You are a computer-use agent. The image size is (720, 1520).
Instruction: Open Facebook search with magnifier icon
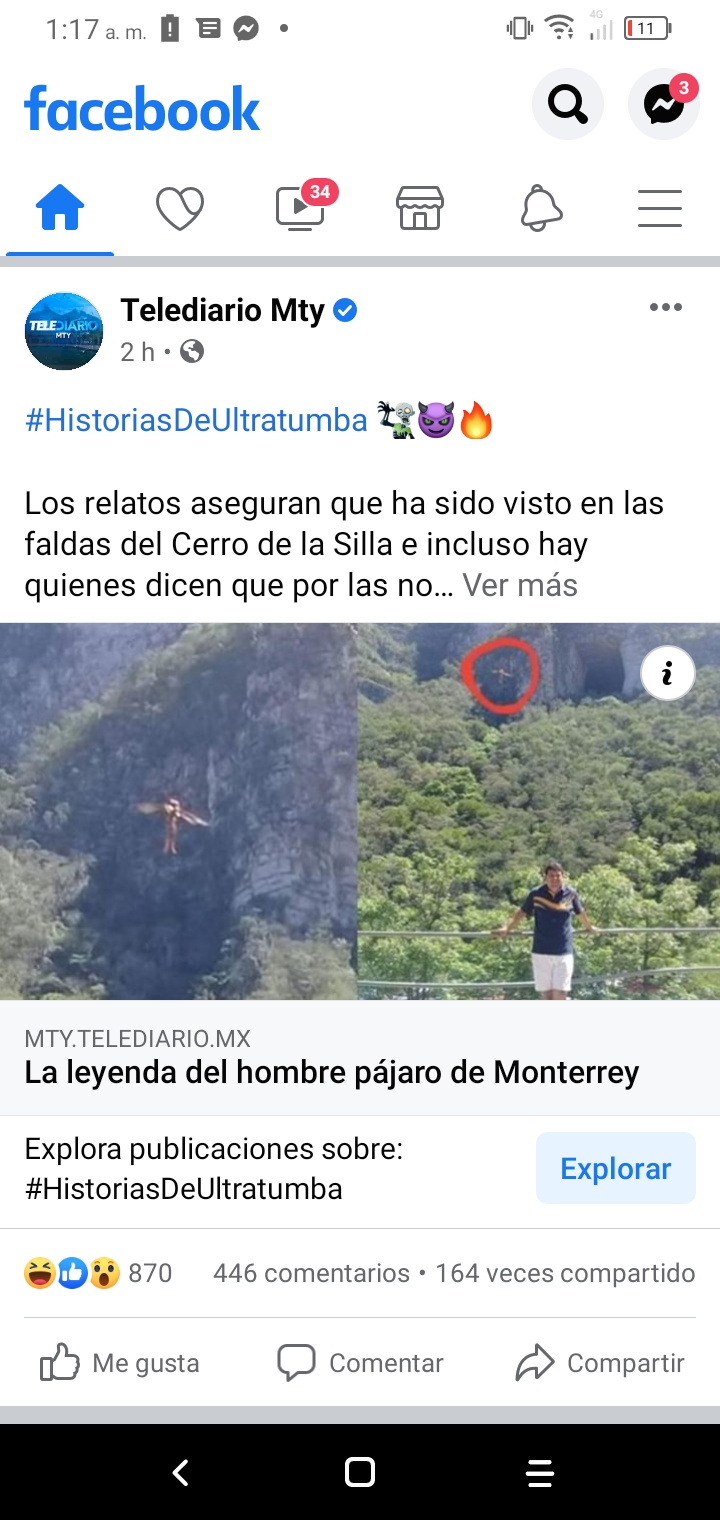567,103
